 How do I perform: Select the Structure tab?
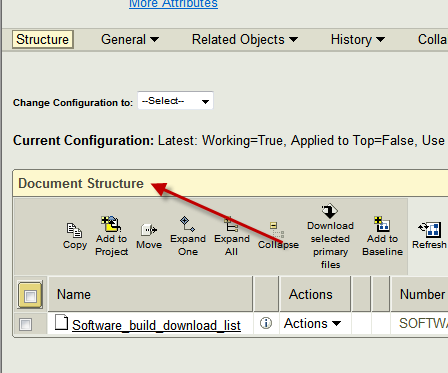coord(43,40)
